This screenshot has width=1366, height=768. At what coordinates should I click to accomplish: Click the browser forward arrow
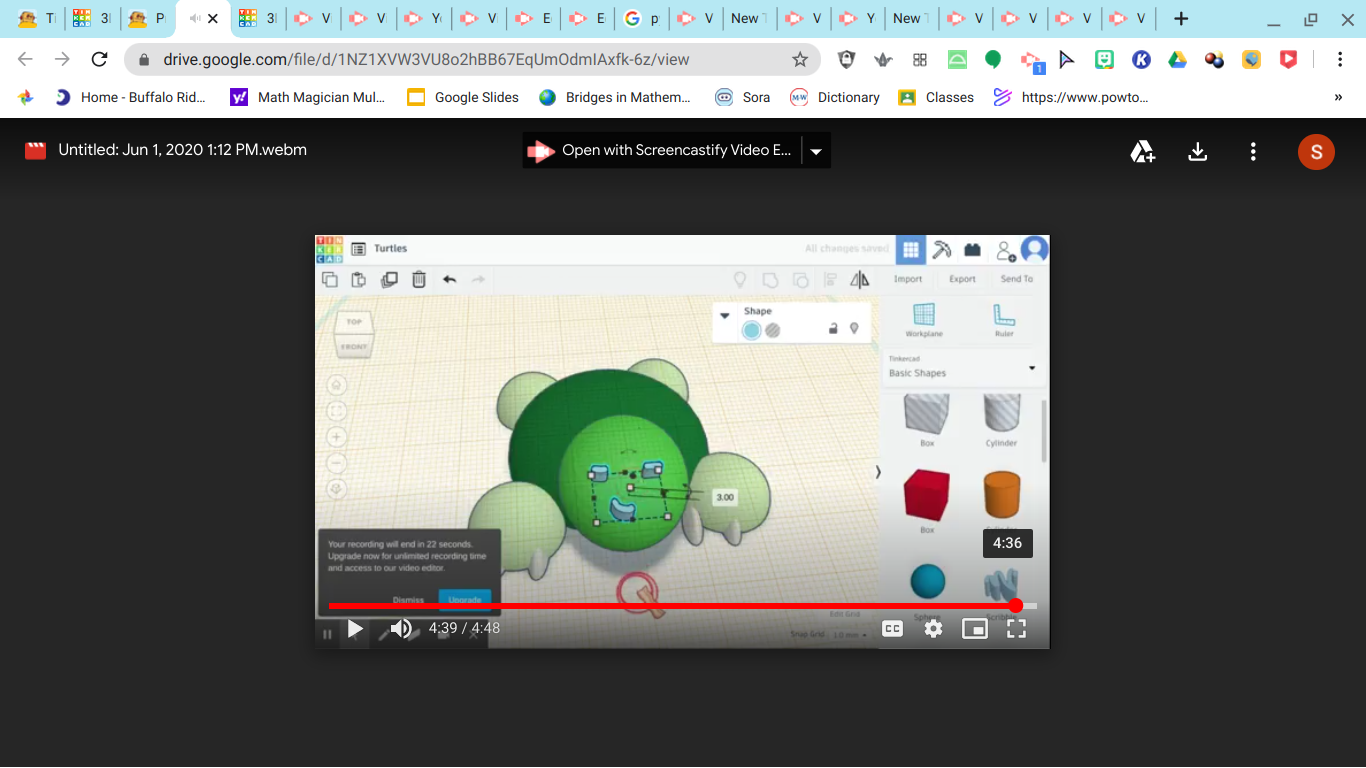(62, 59)
